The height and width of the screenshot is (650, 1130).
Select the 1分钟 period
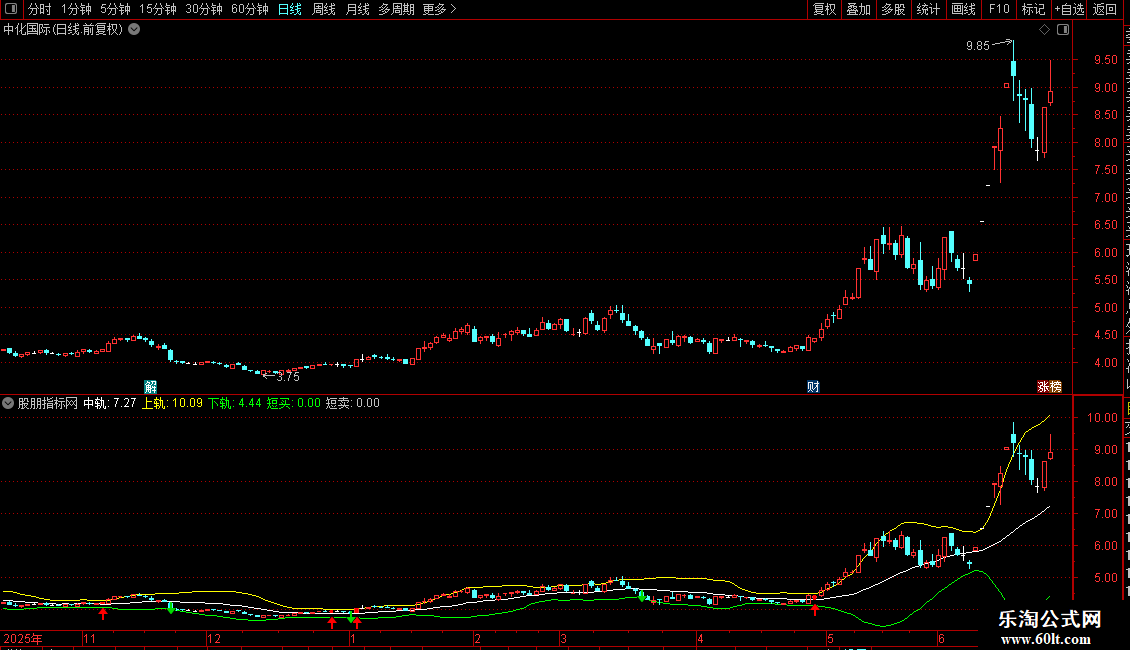76,9
